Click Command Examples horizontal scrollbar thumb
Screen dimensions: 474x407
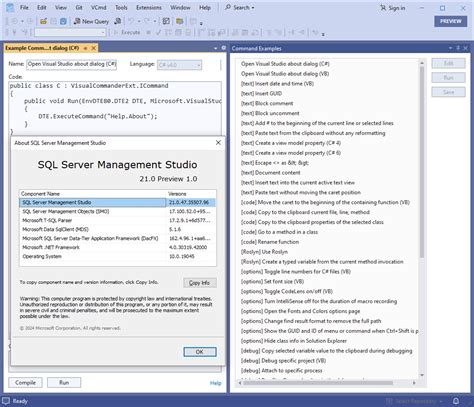tap(318, 383)
